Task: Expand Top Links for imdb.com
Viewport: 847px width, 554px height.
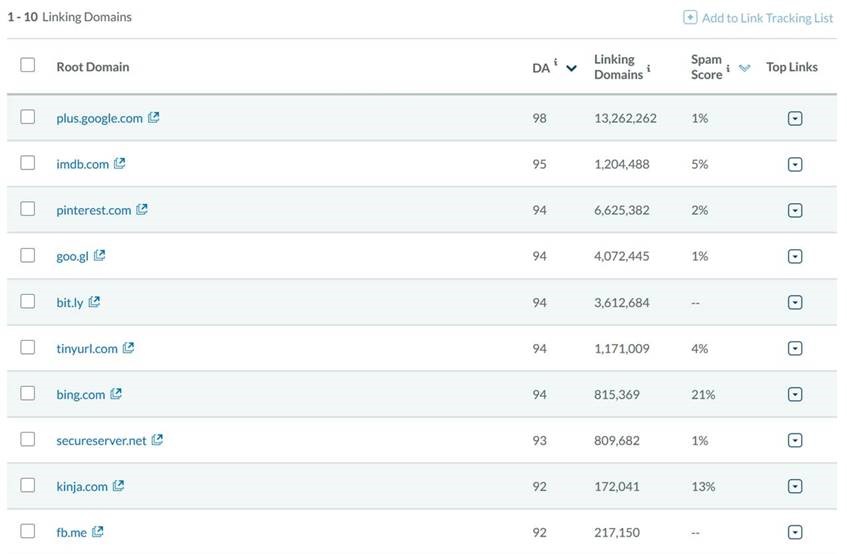Action: pos(795,164)
